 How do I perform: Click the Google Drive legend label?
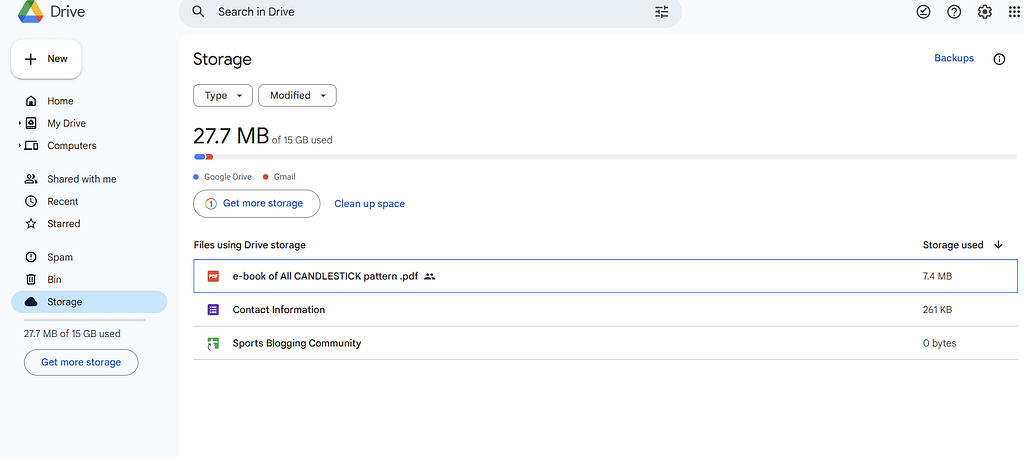coord(228,177)
